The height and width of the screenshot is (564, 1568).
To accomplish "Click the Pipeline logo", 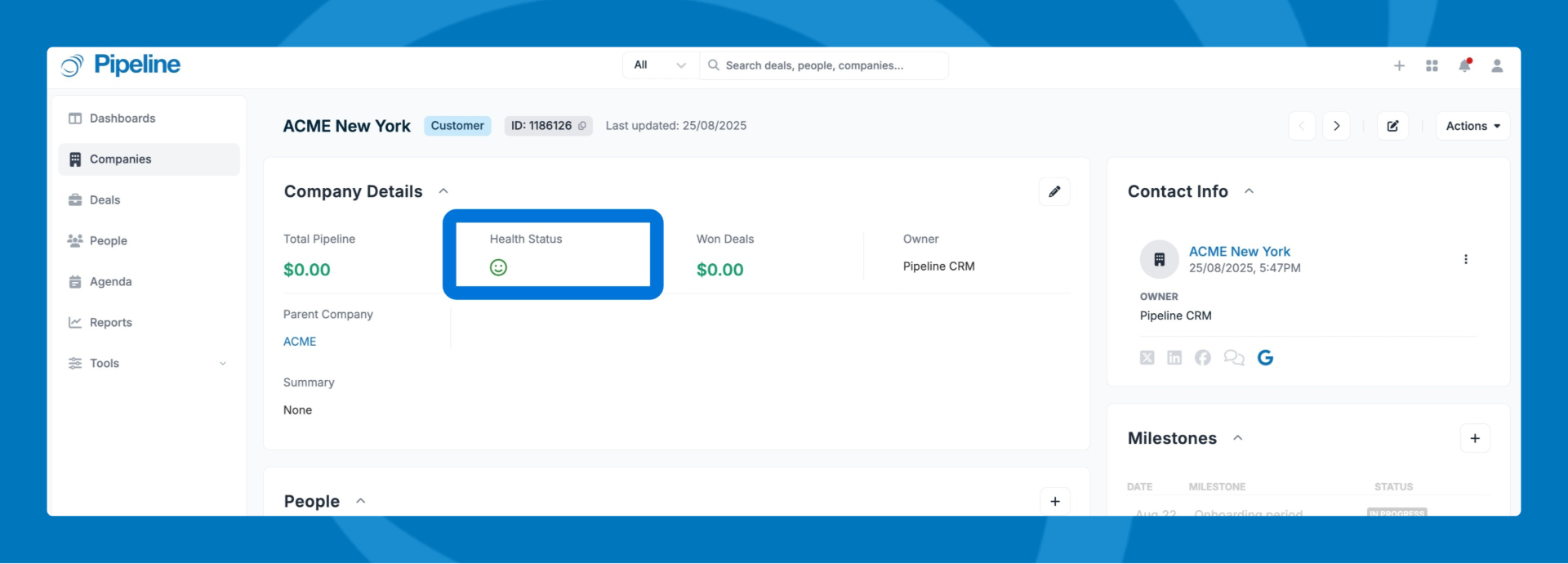I will tap(121, 65).
